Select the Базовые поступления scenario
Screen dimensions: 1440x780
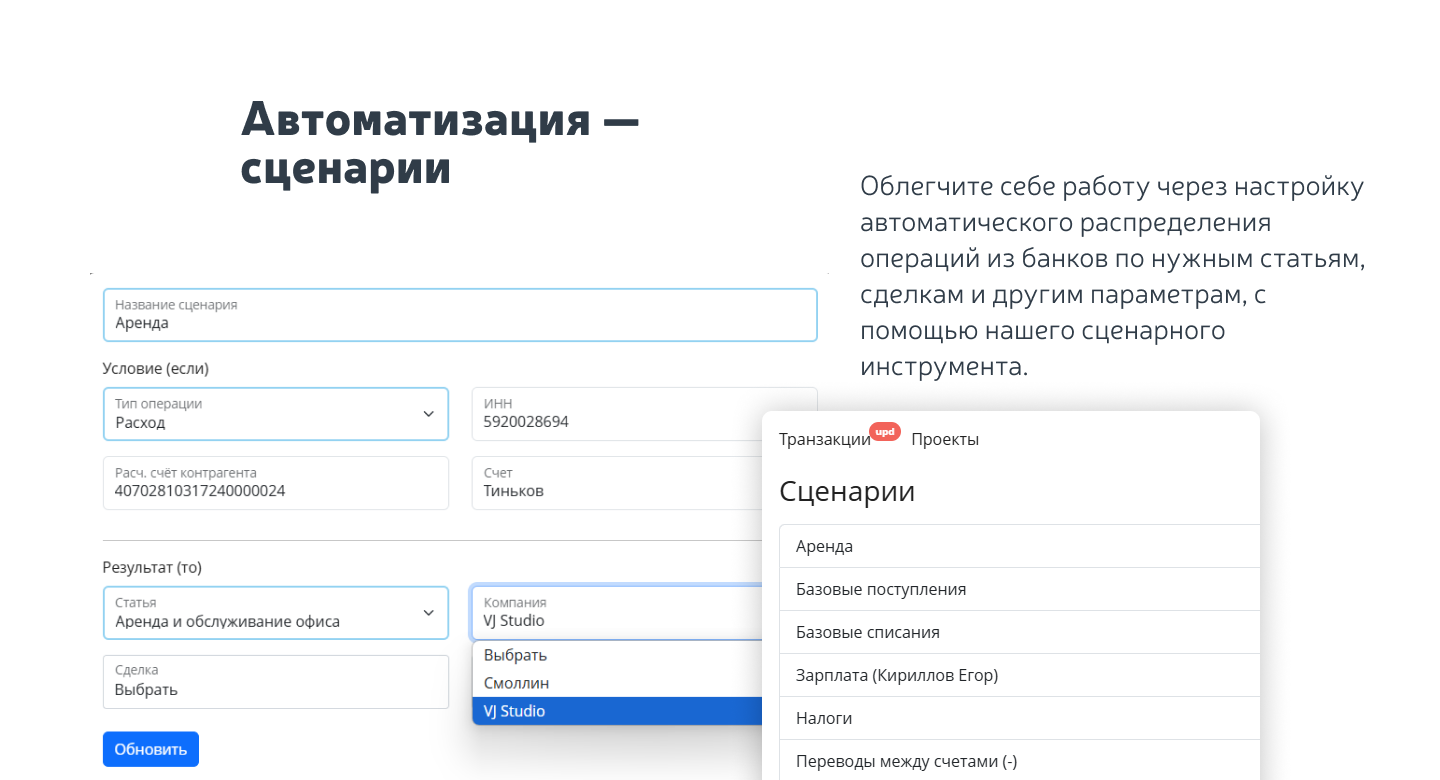point(1018,589)
